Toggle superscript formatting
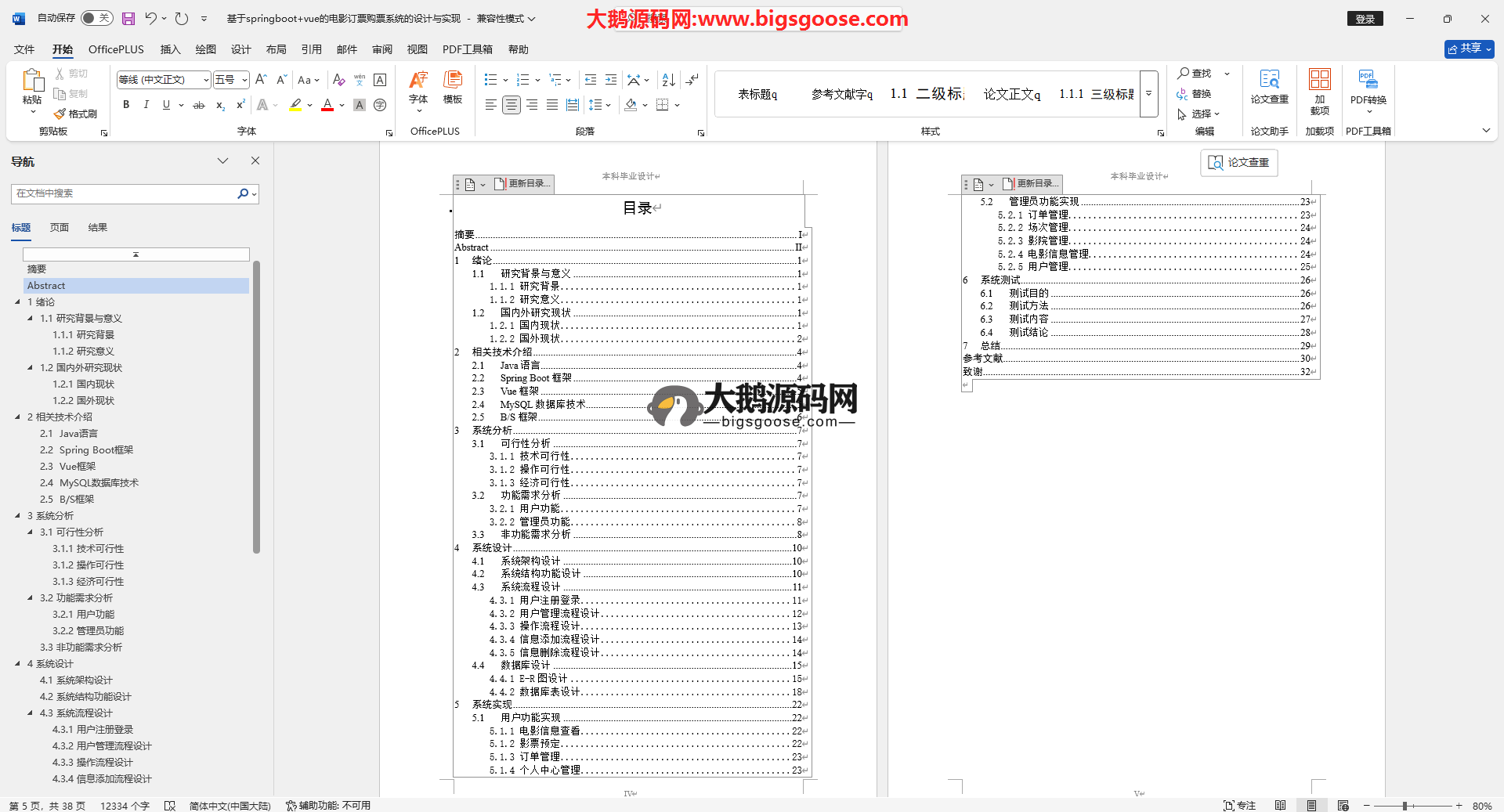Image resolution: width=1504 pixels, height=812 pixels. 240,105
